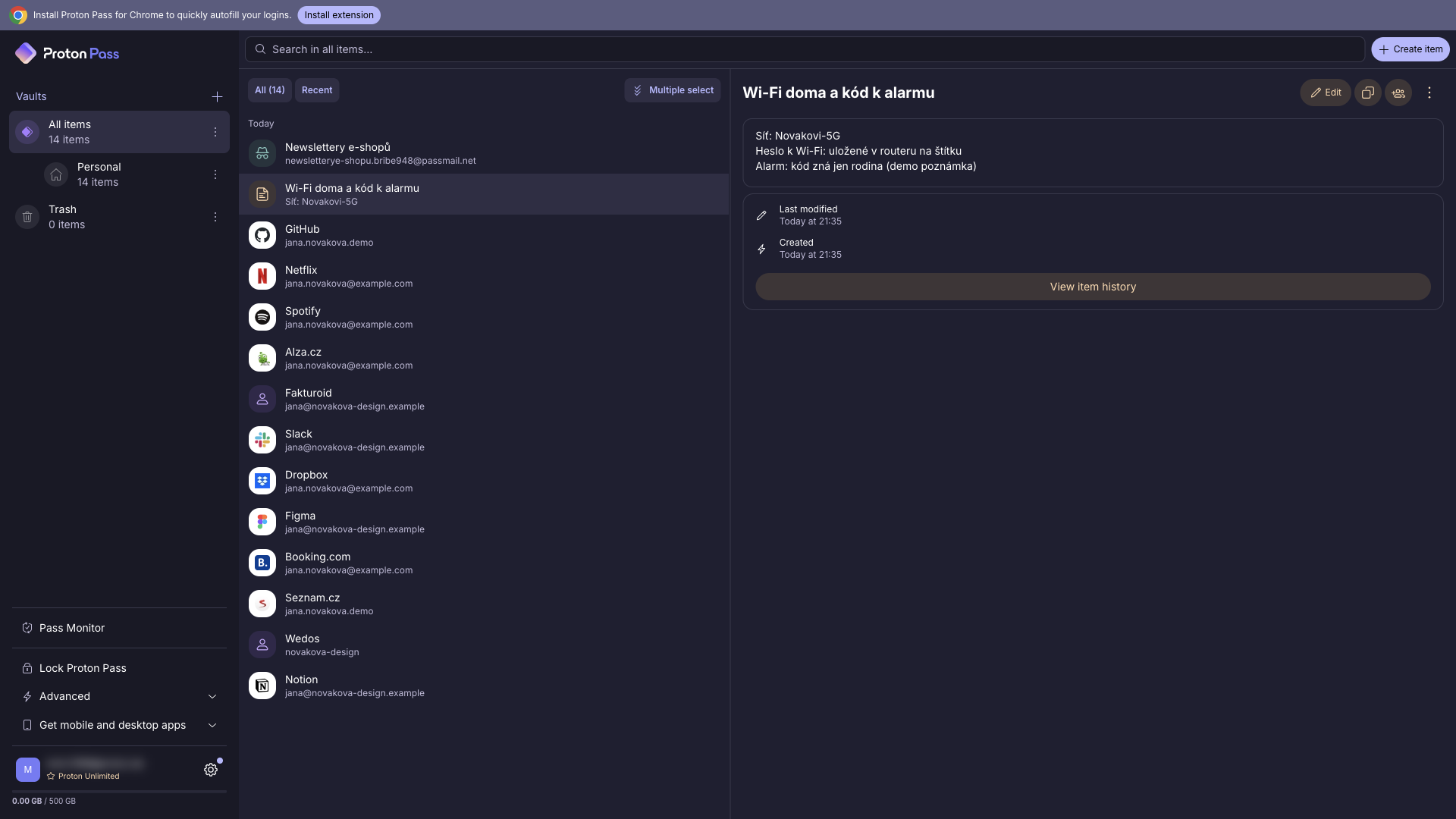Click Install extension button

(339, 15)
